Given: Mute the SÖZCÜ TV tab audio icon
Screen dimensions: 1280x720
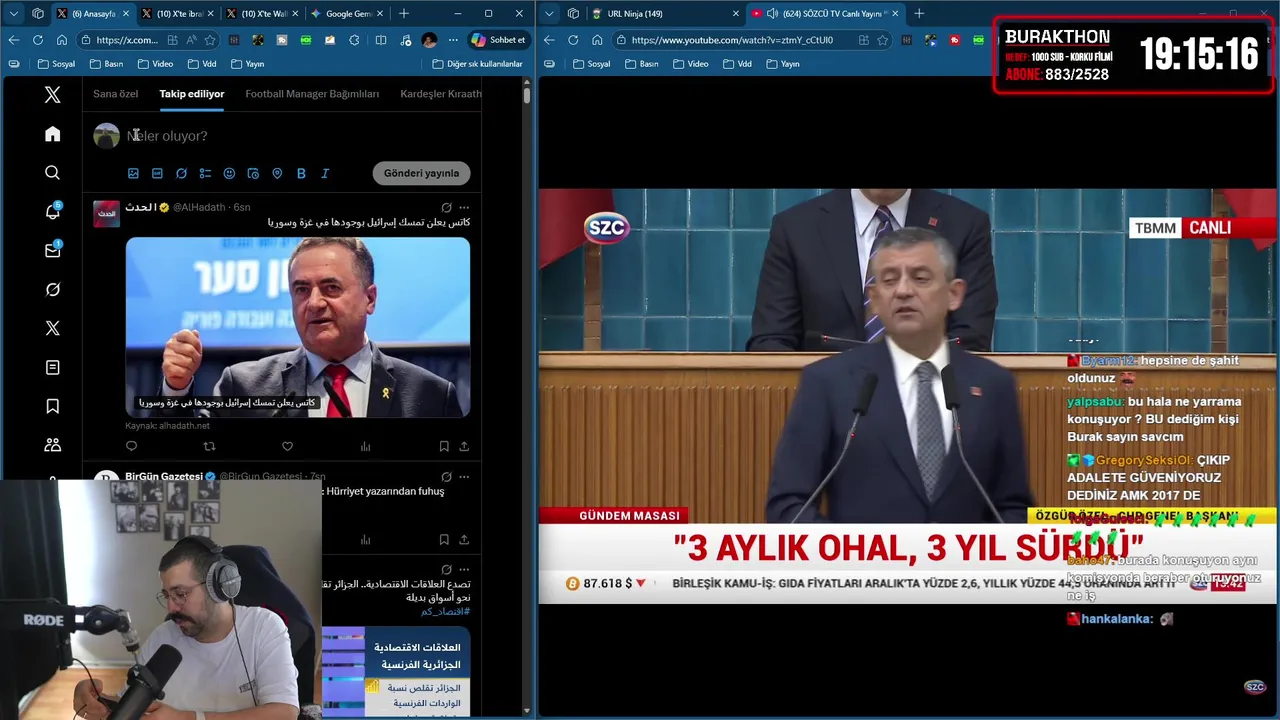Looking at the screenshot, I should click(772, 13).
